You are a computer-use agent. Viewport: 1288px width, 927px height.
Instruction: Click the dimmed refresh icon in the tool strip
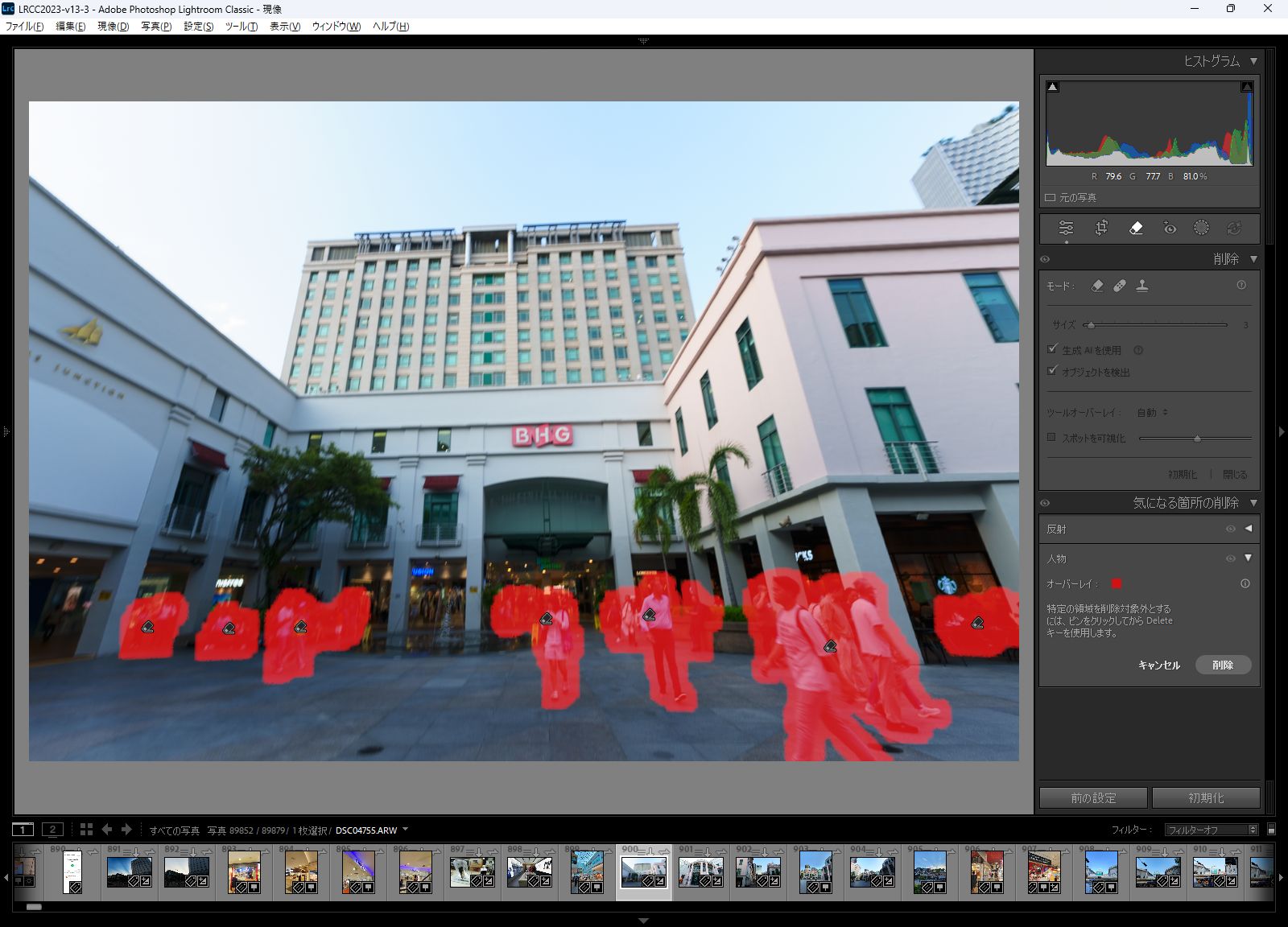click(1233, 228)
